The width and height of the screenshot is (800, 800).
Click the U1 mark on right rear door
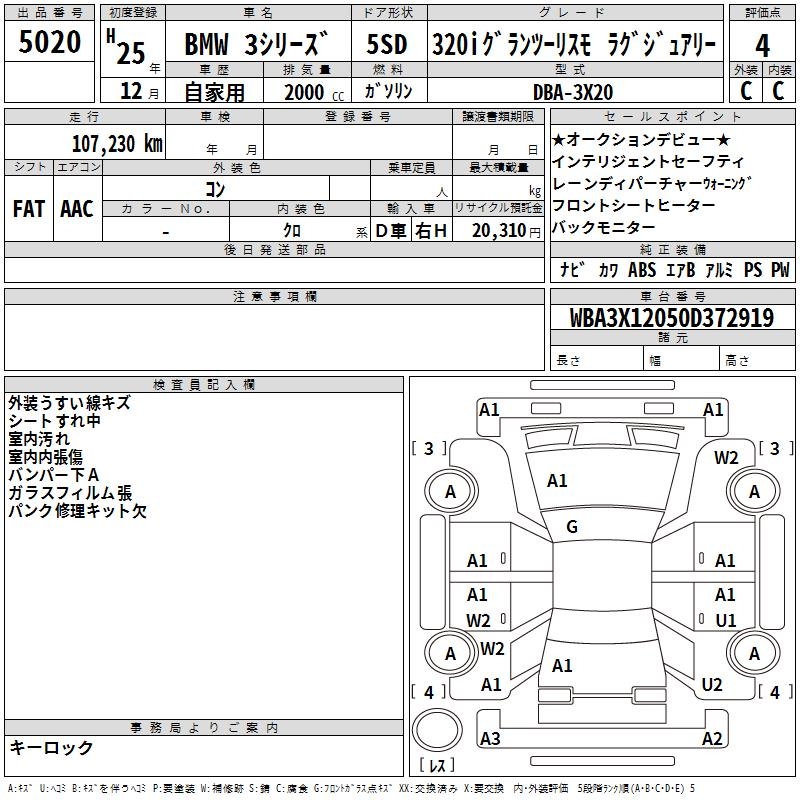tap(726, 620)
